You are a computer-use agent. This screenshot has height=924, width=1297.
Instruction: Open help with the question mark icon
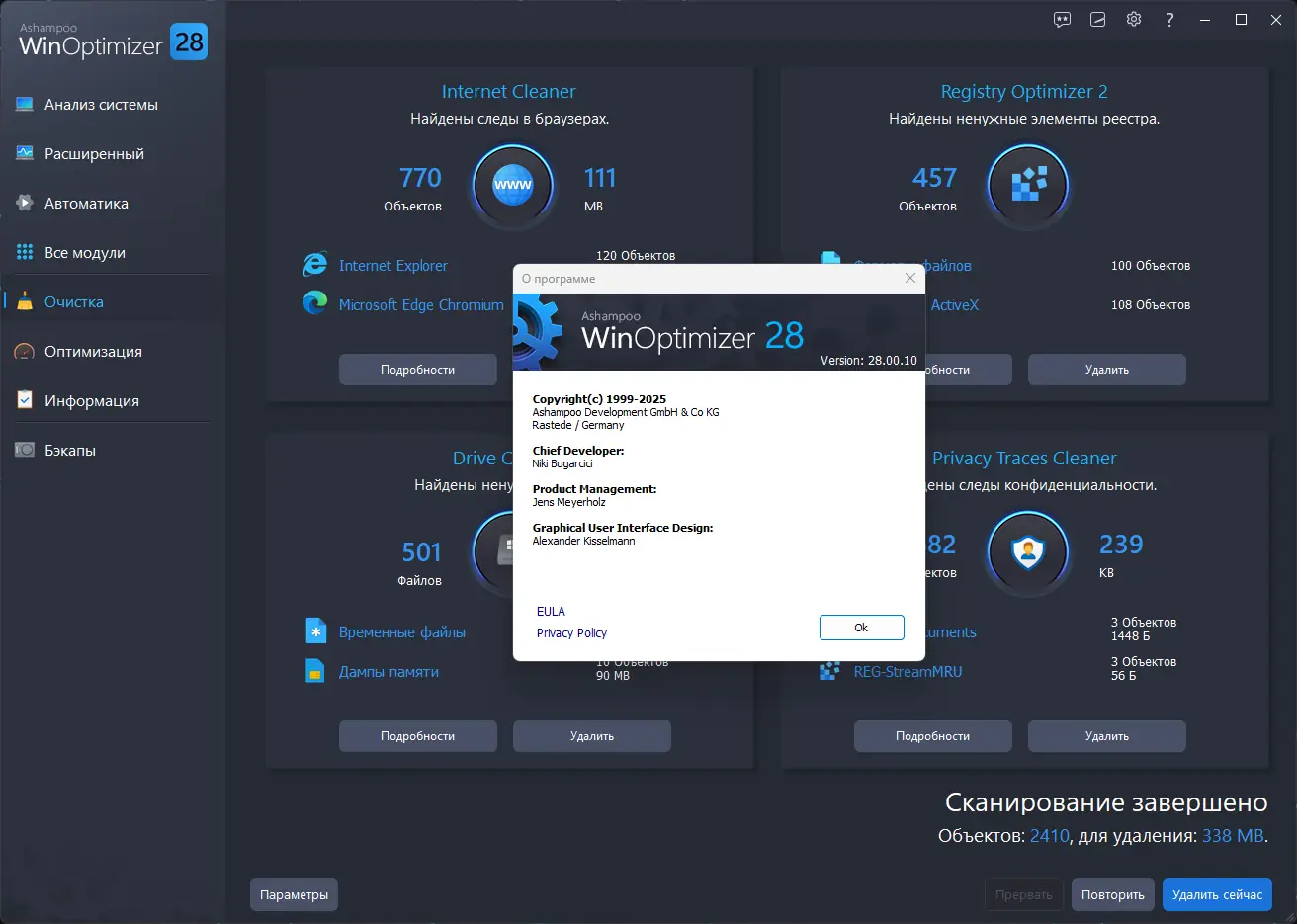click(1169, 20)
